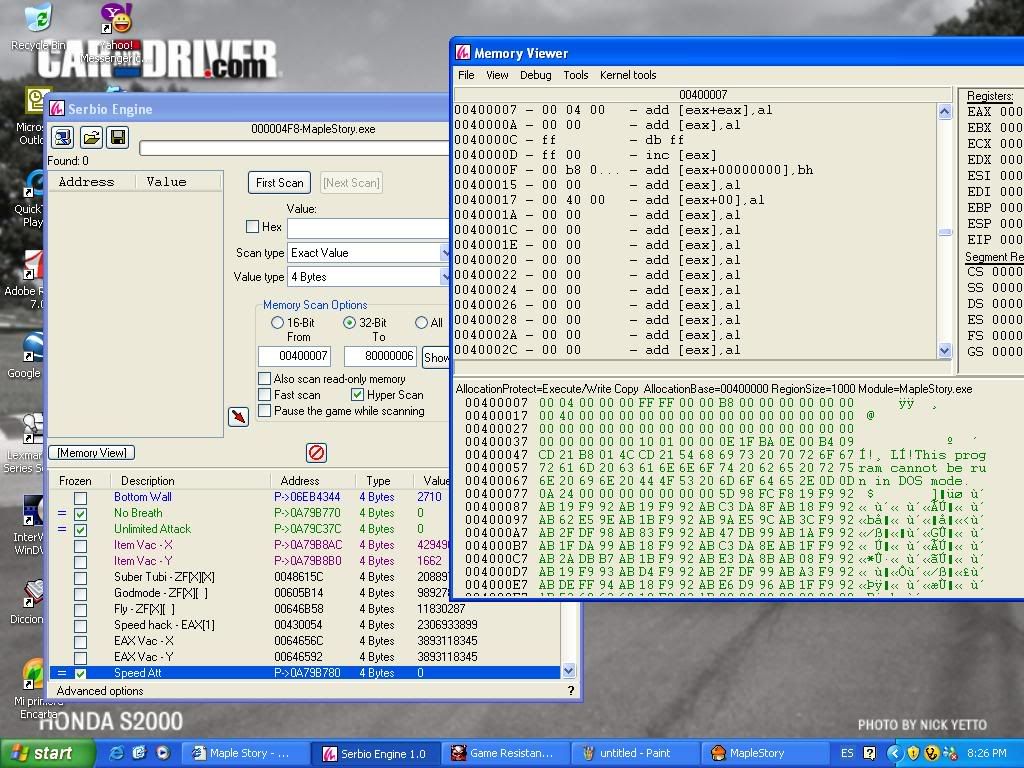The image size is (1024, 768).
Task: Unfreeze No Breath entry checkbox
Action: coord(80,514)
